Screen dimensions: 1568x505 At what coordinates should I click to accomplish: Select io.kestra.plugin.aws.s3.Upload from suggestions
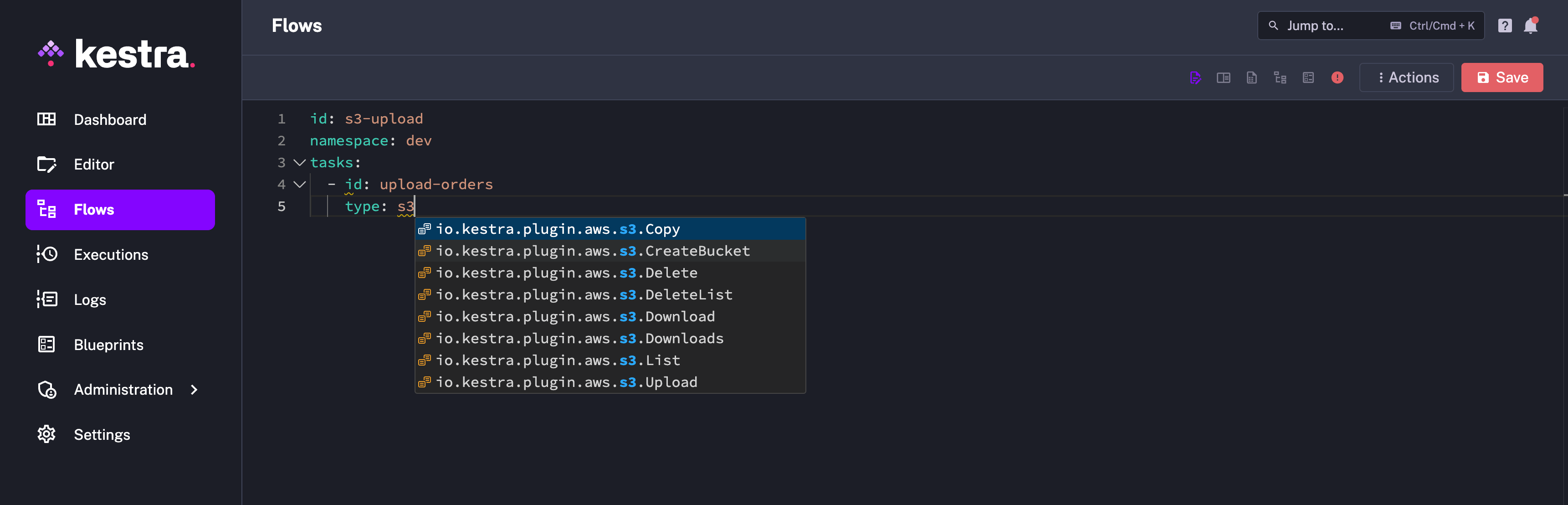click(566, 382)
